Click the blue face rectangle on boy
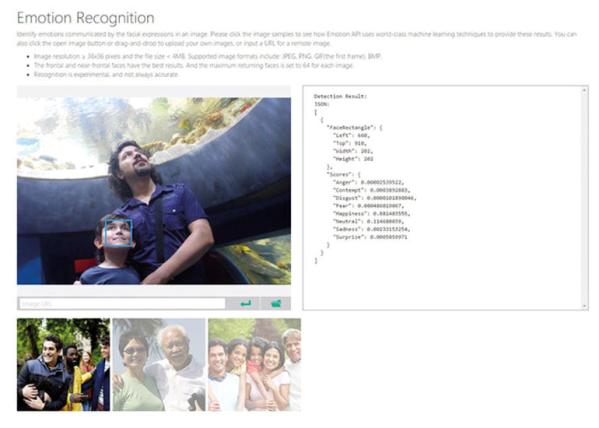This screenshot has height=428, width=599. tap(118, 233)
